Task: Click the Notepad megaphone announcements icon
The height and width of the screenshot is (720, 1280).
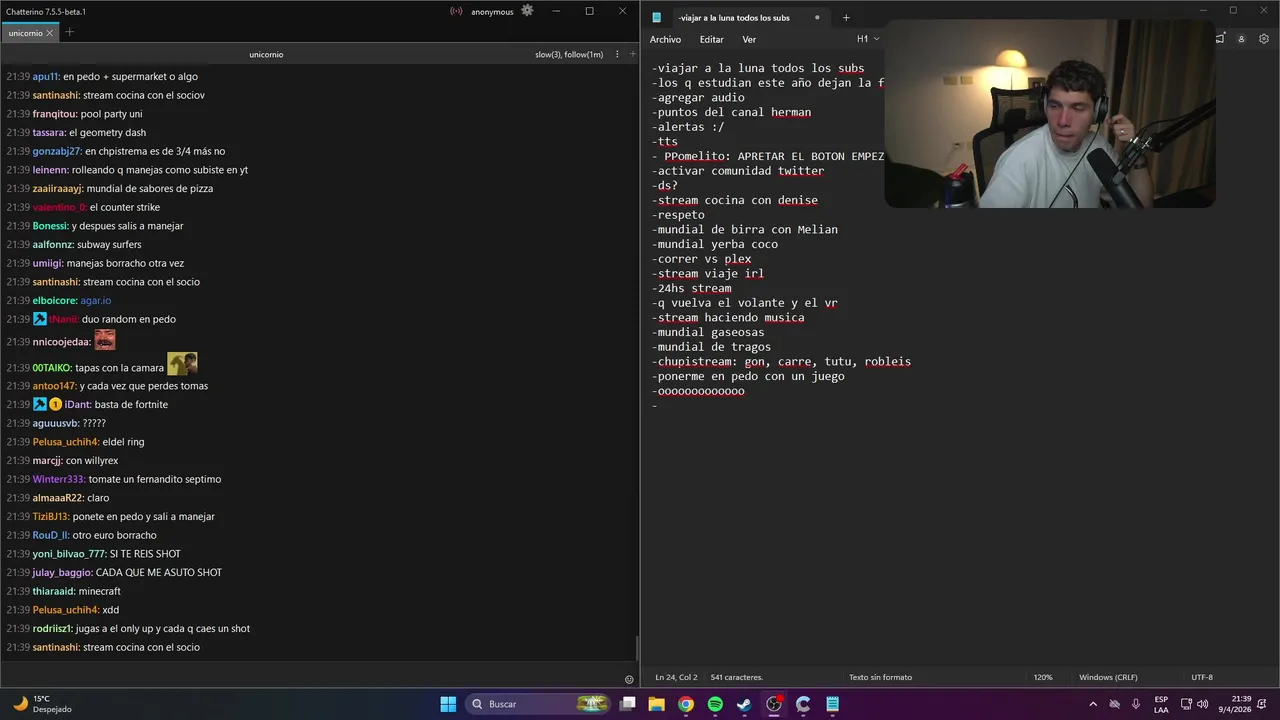Action: (1221, 39)
